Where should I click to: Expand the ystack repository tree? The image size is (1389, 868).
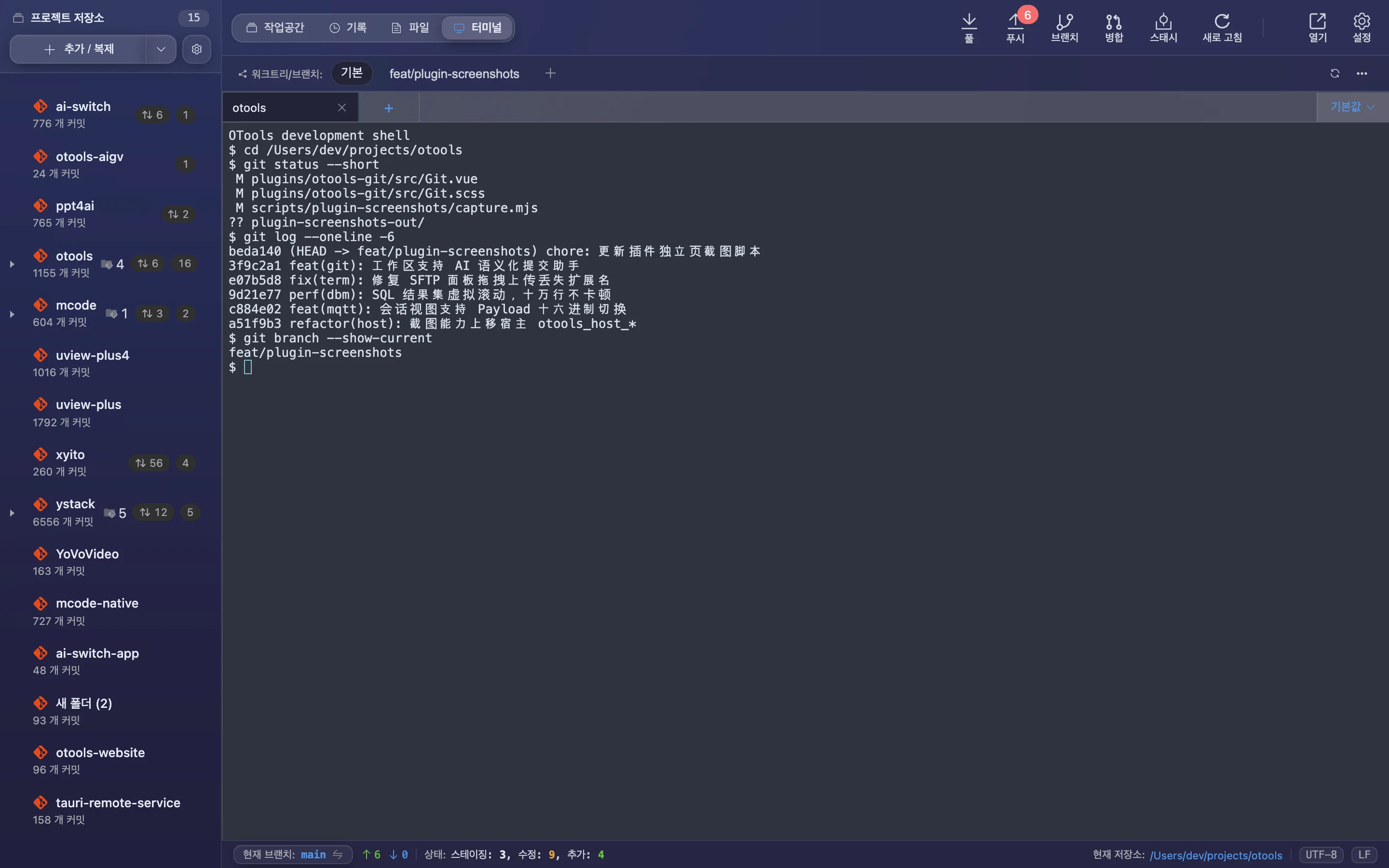12,513
